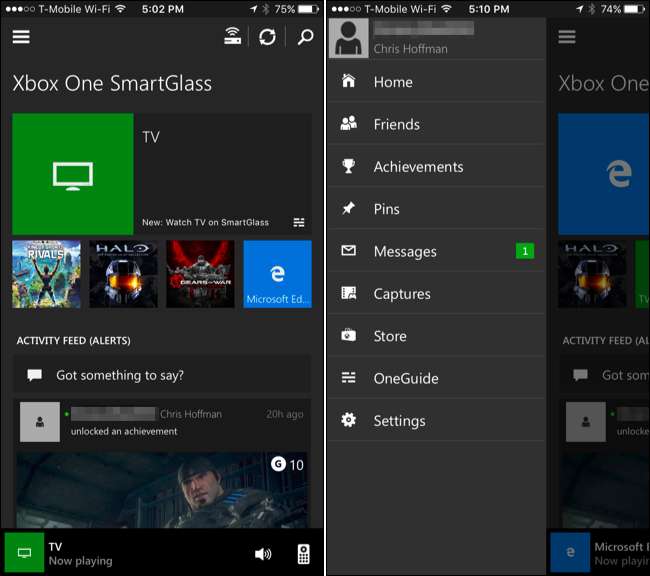Open the hamburger menu in left screen

[21, 37]
